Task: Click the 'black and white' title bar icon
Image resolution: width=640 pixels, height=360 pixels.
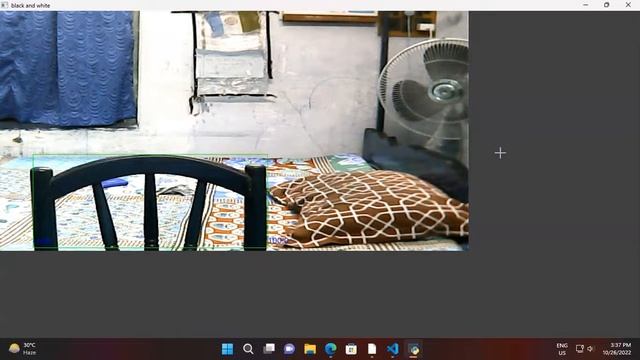Action: coord(4,5)
